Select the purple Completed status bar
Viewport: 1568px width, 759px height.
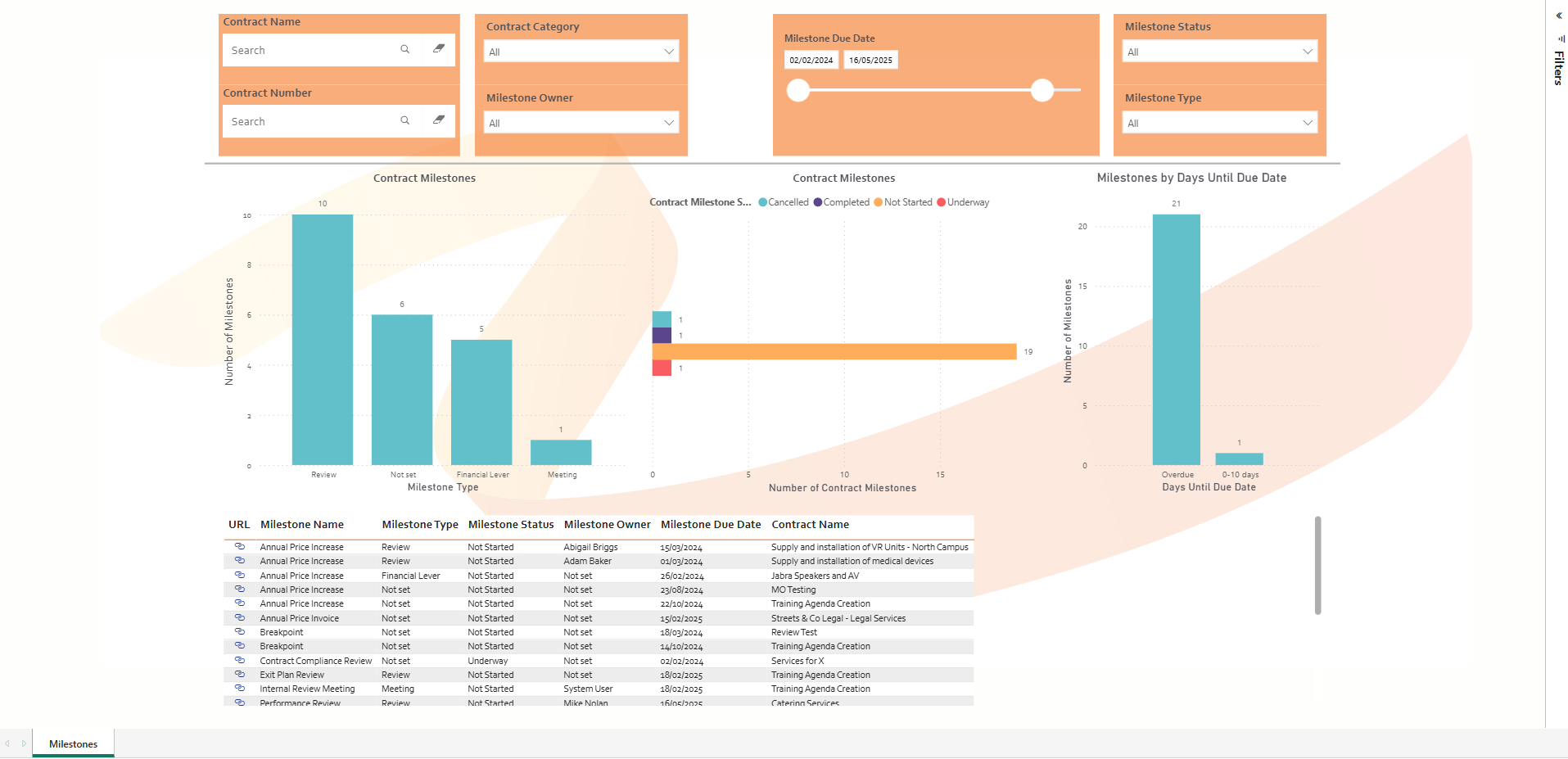click(662, 336)
